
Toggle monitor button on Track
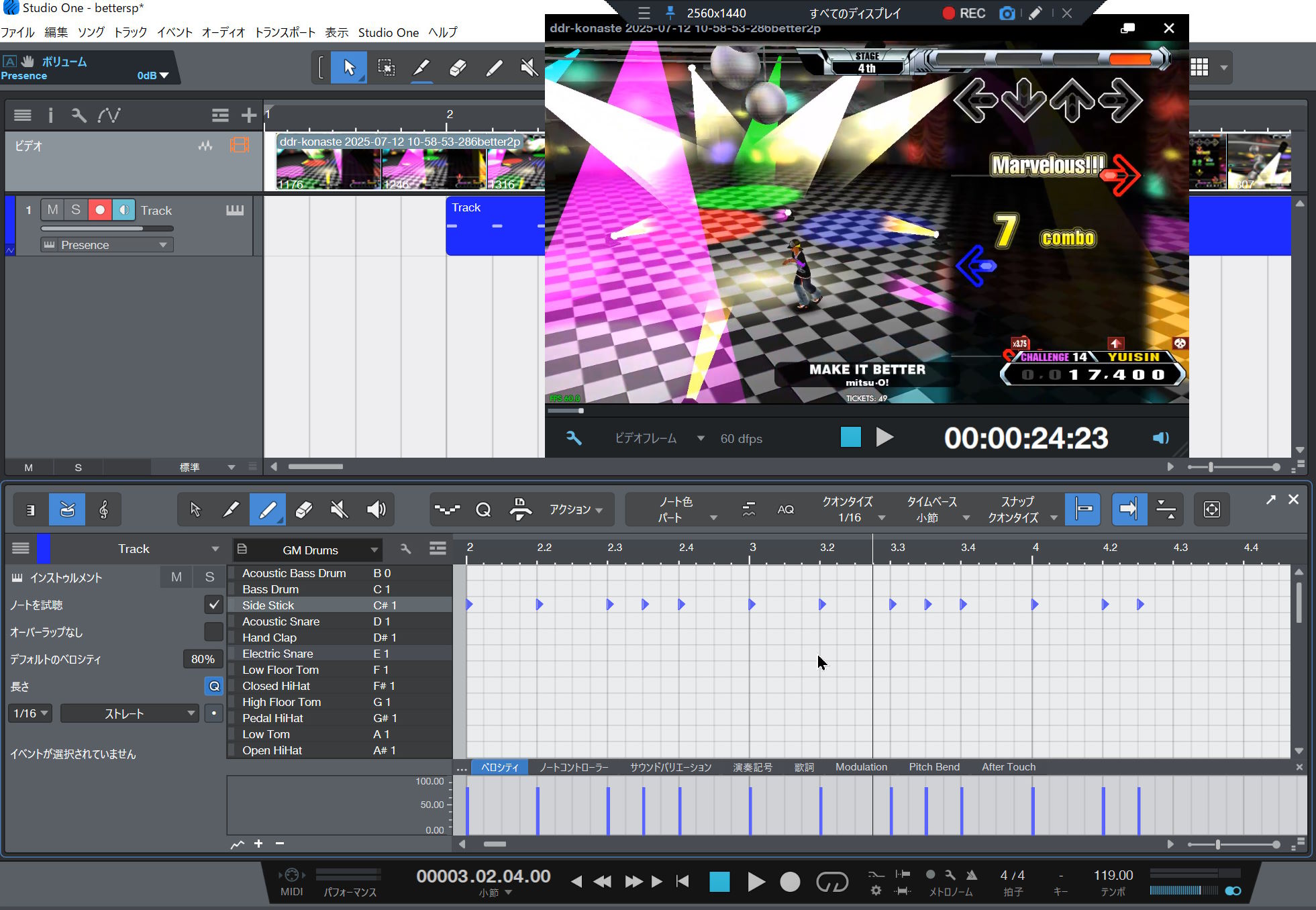[x=123, y=210]
